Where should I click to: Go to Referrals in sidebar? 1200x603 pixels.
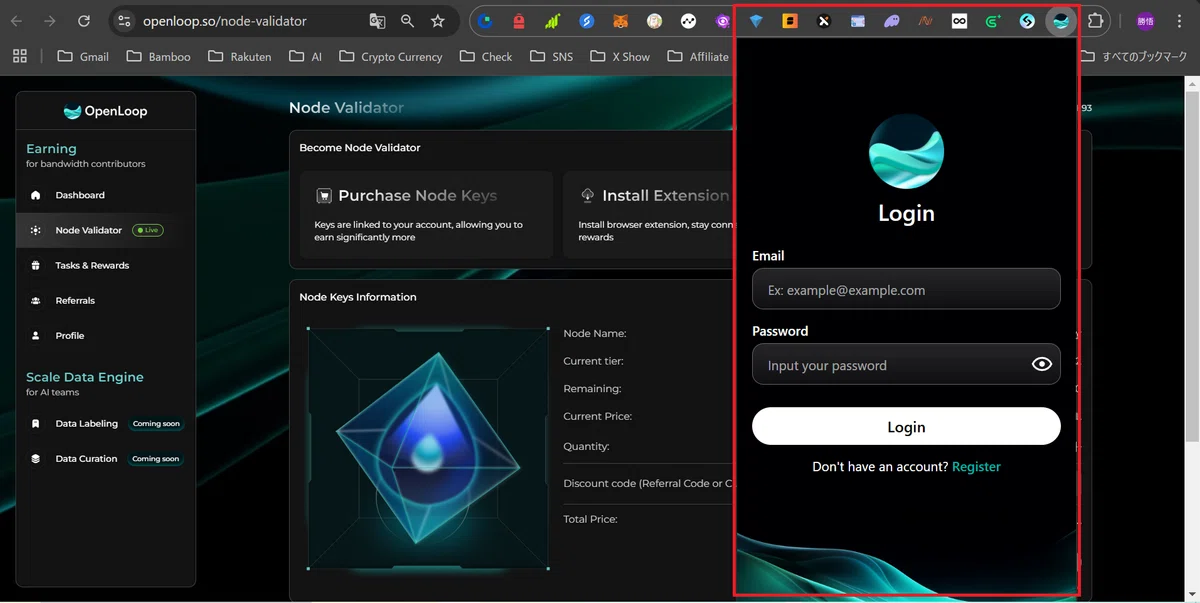[x=106, y=300]
